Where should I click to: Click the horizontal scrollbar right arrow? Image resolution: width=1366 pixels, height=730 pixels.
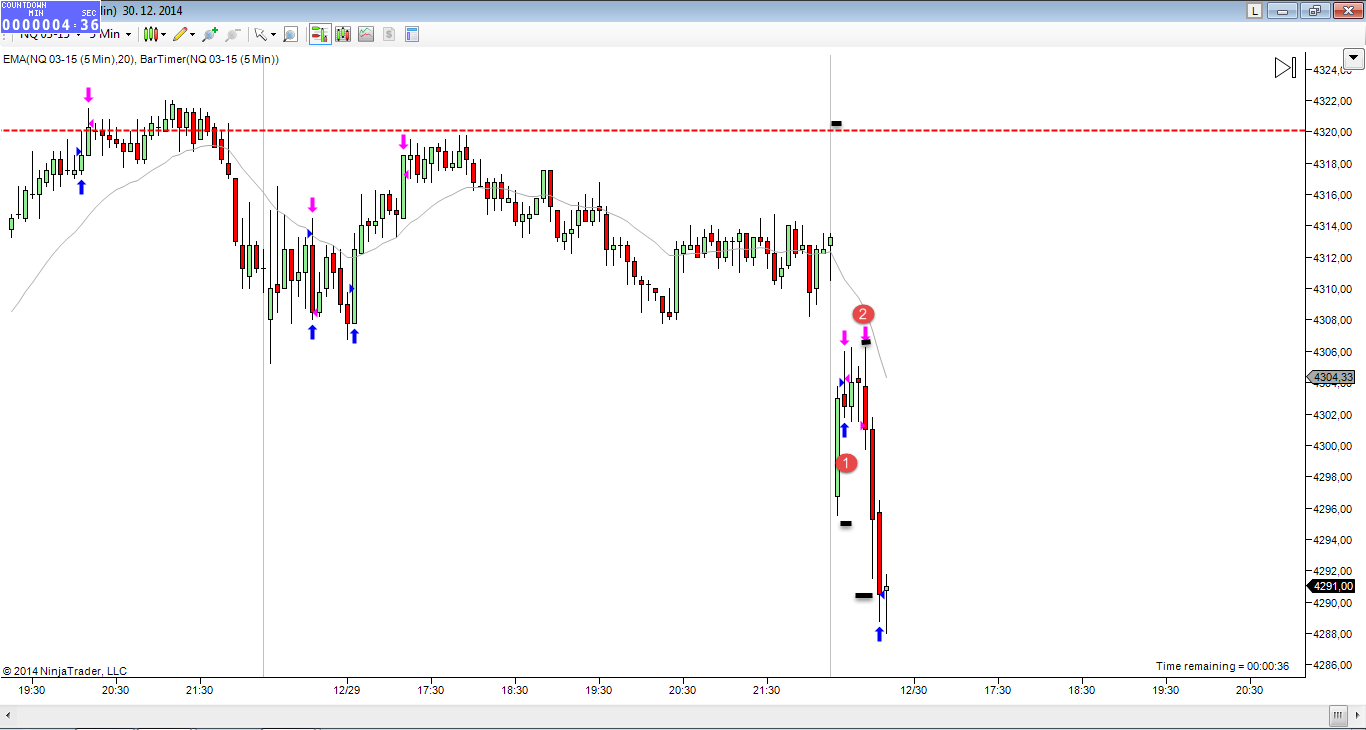(x=1357, y=716)
